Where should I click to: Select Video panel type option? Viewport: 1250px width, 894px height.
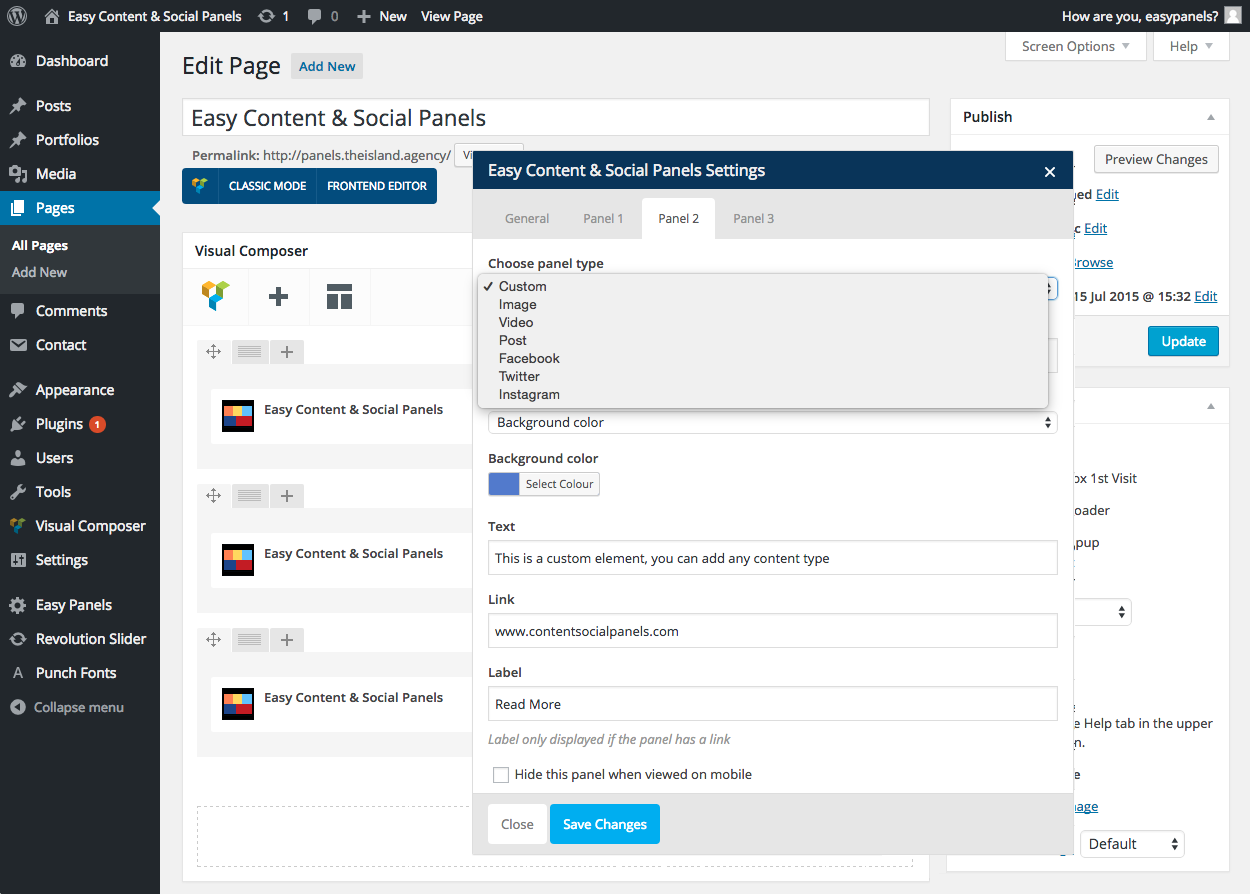(763, 323)
